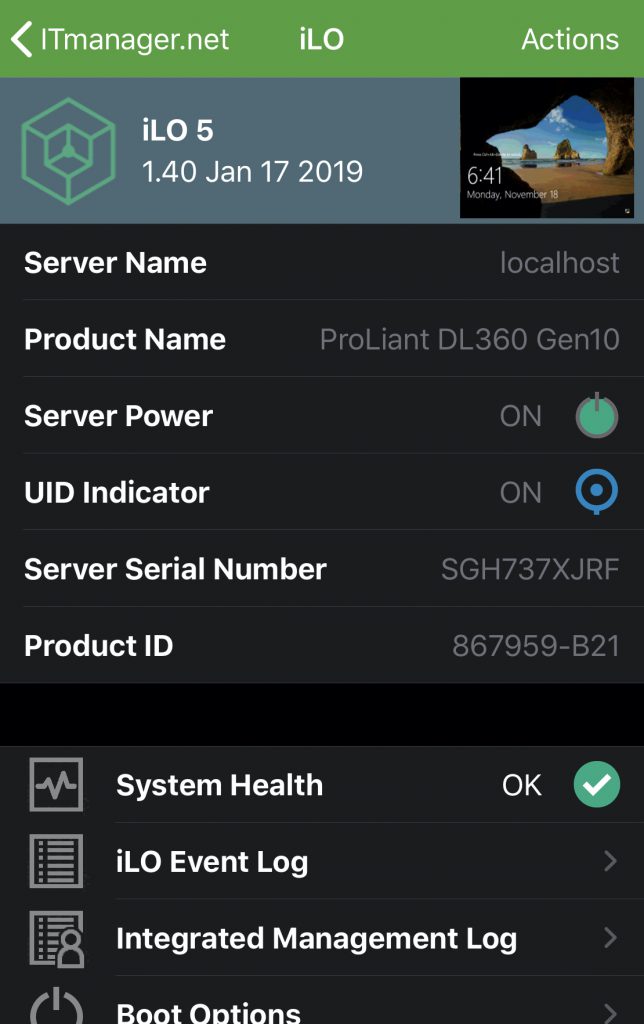Open the System Health entry

[x=322, y=784]
